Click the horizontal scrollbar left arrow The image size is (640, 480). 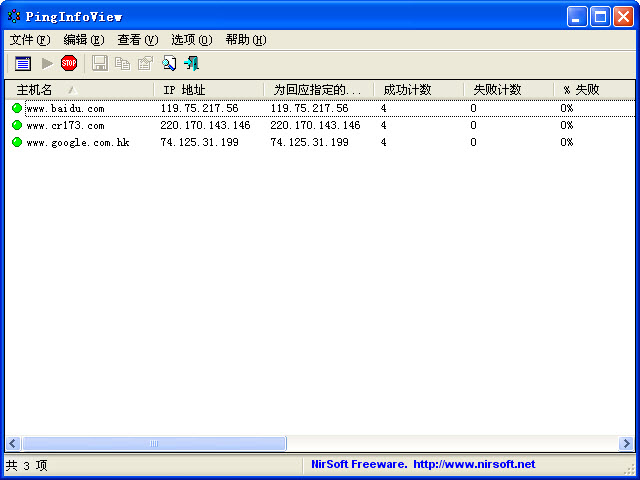click(13, 443)
